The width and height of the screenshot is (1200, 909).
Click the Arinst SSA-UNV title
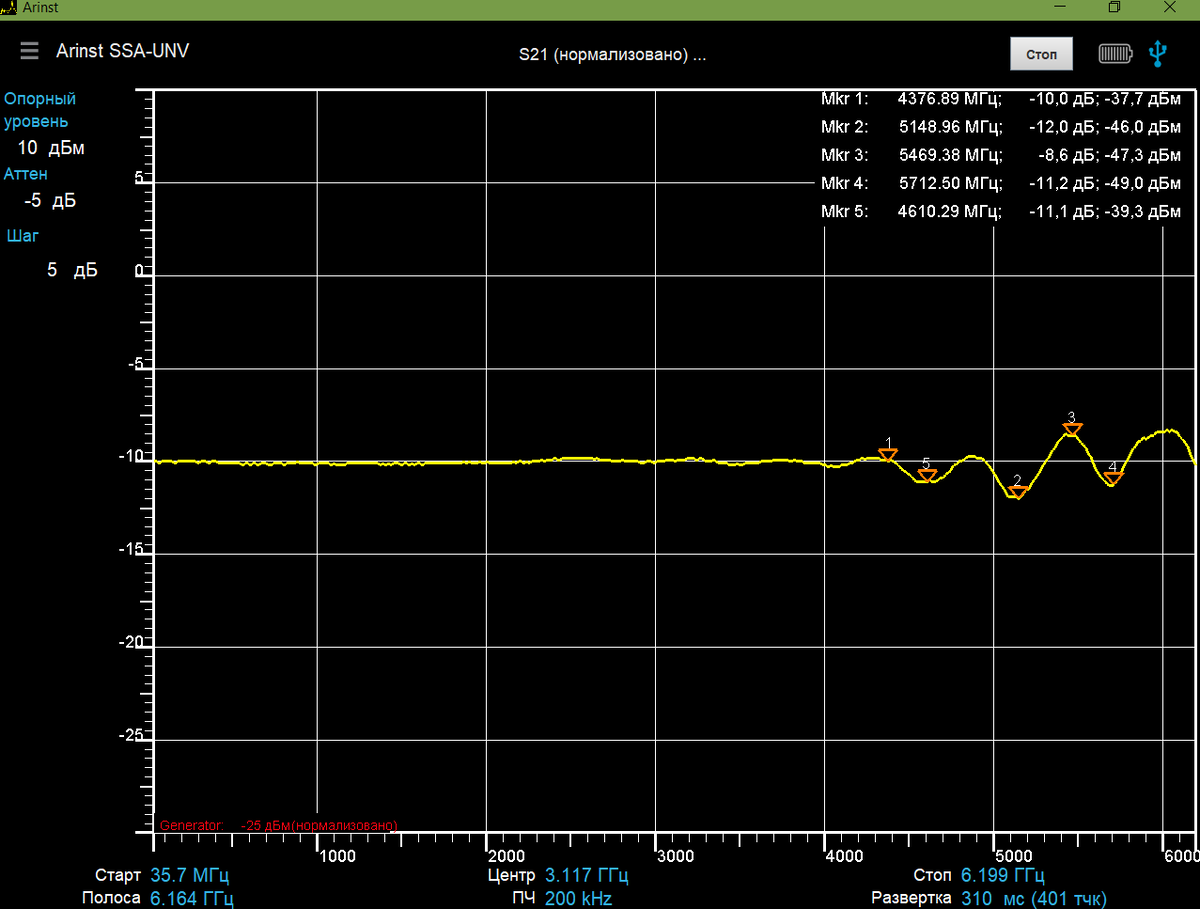(122, 51)
